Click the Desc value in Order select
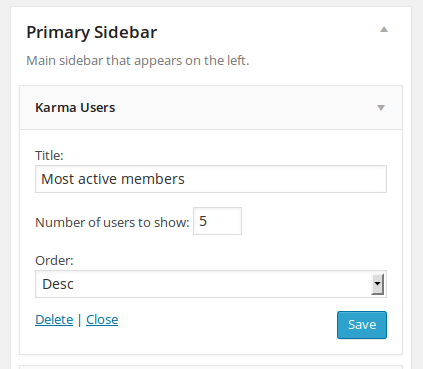Image resolution: width=423 pixels, height=369 pixels. [x=58, y=284]
